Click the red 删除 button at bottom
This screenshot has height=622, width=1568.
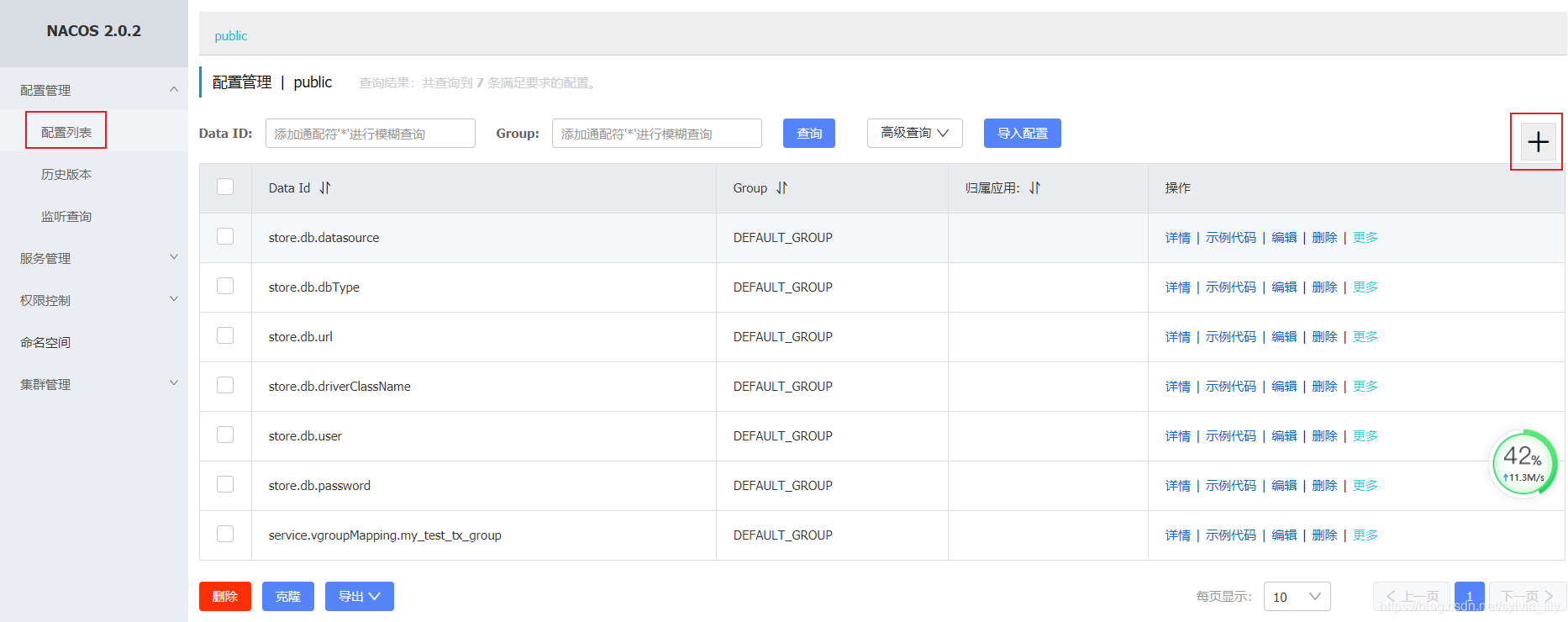225,596
